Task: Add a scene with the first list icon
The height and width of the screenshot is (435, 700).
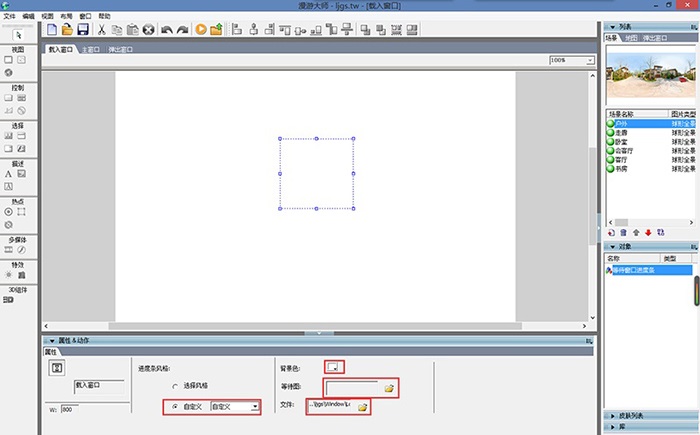Action: pos(612,233)
